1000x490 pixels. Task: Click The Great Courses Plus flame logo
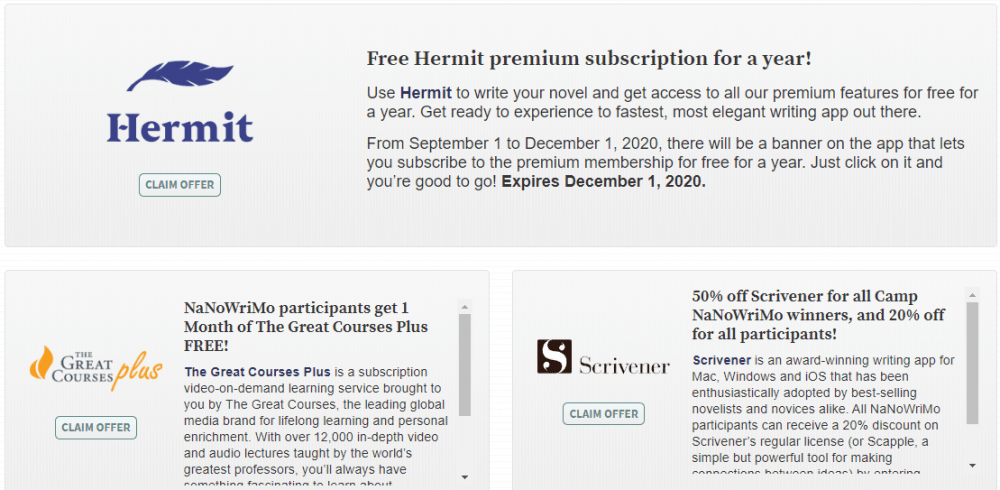(43, 366)
